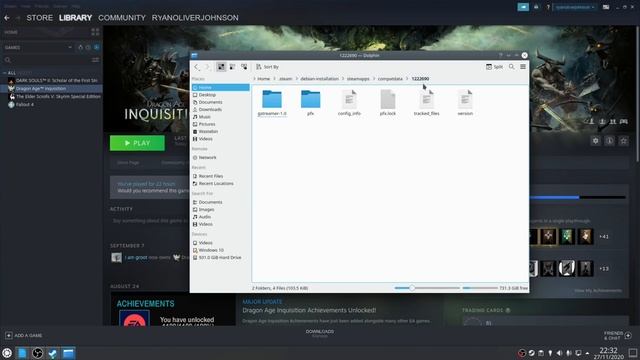This screenshot has width=640, height=360.
Task: Click the volume icon in system tray
Action: tap(560, 353)
